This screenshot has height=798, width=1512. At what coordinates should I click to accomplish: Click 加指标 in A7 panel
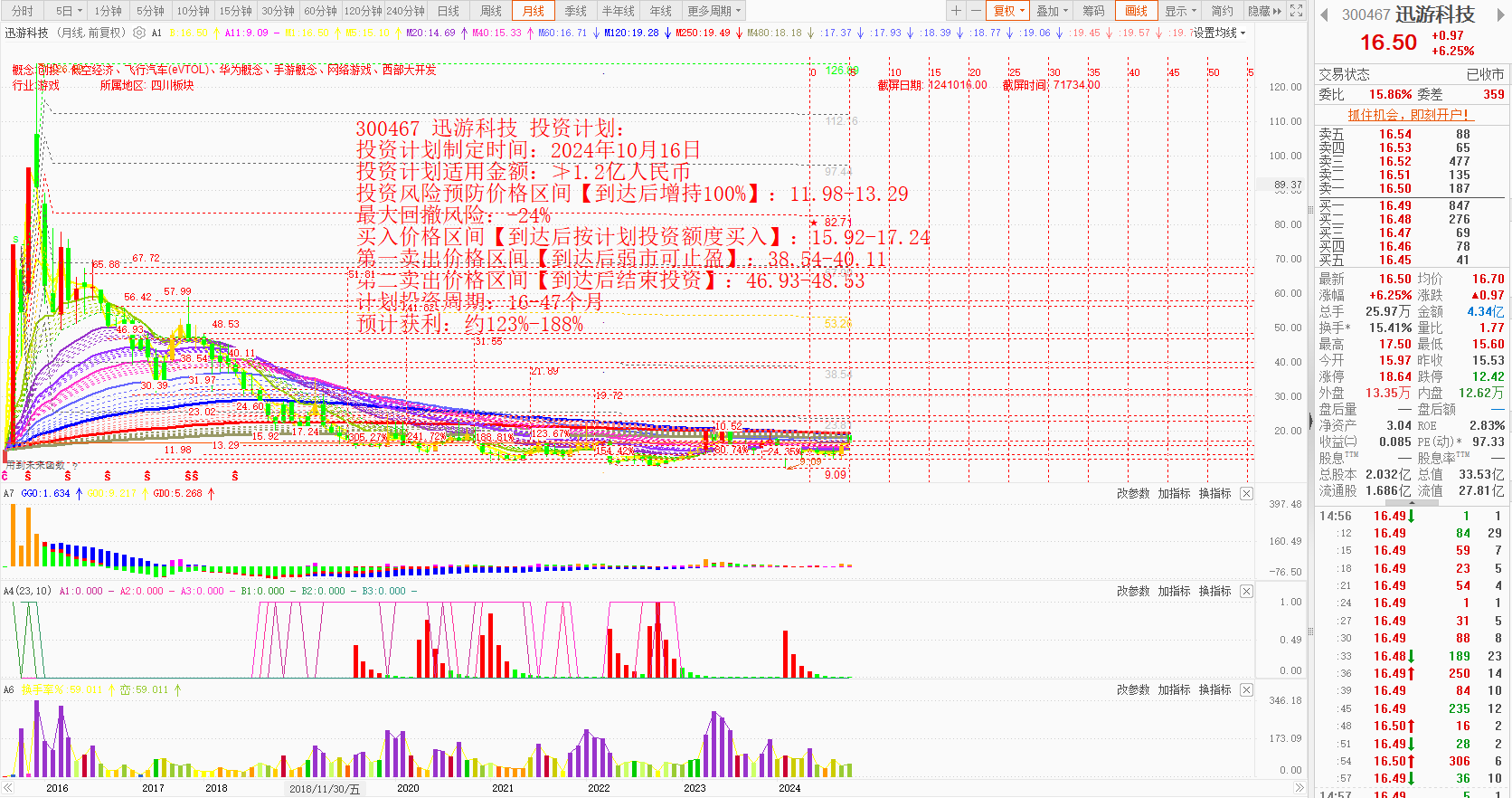(x=1174, y=493)
